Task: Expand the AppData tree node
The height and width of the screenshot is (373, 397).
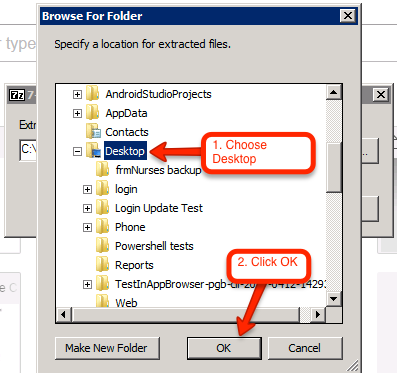Action: (77, 113)
